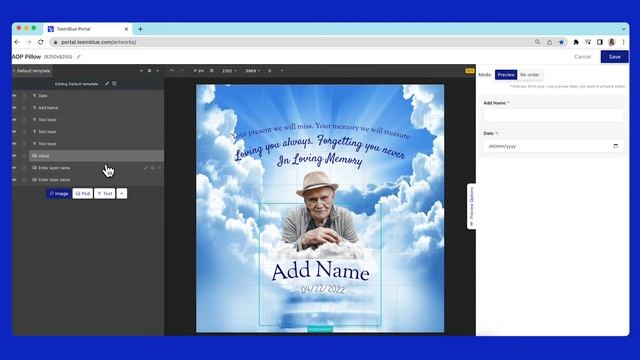The width and height of the screenshot is (640, 360).
Task: Switch mode to Re-order
Action: [530, 75]
